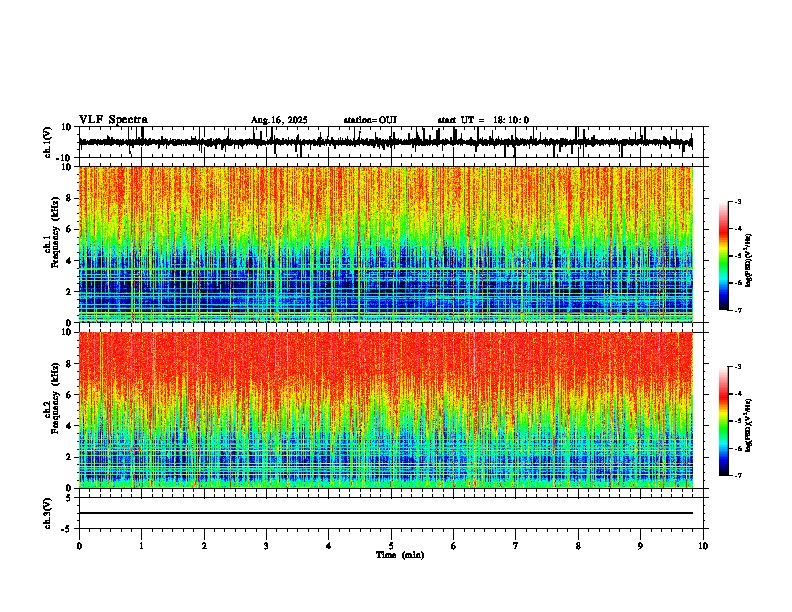Click the flat ch.3 voltage trace
Screen dimensions: 792x612
tap(386, 513)
